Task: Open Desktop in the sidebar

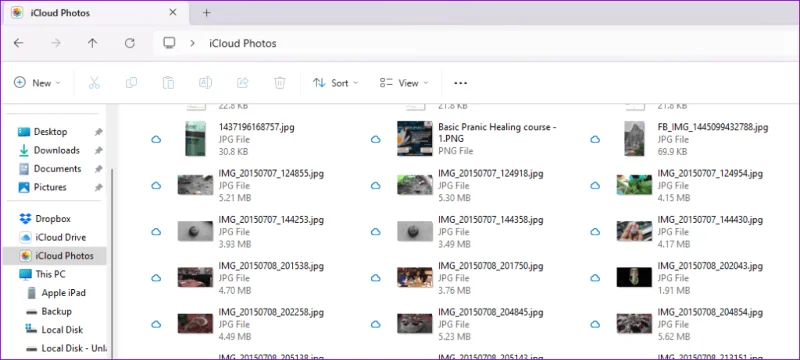Action: (x=51, y=132)
